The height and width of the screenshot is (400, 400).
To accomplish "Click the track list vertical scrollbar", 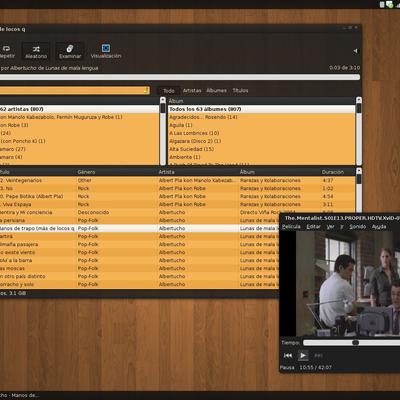I will tap(359, 190).
